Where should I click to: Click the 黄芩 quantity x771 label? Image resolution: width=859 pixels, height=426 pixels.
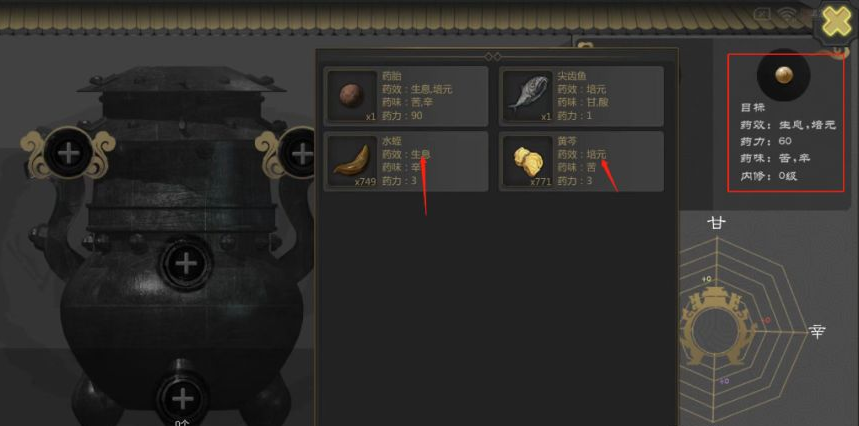pos(541,182)
